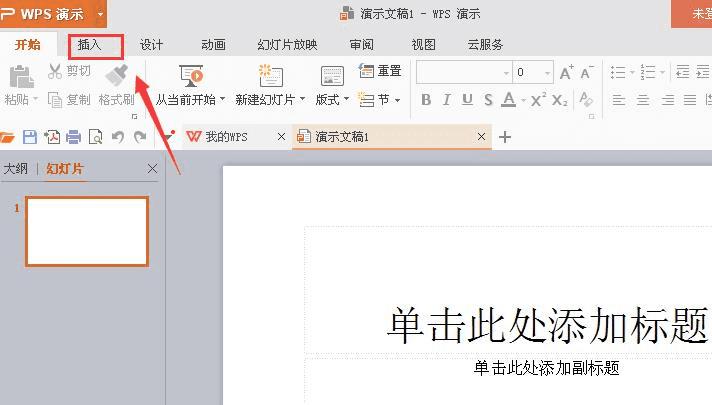
Task: Open the 审阅 (Review) tab
Action: (361, 45)
